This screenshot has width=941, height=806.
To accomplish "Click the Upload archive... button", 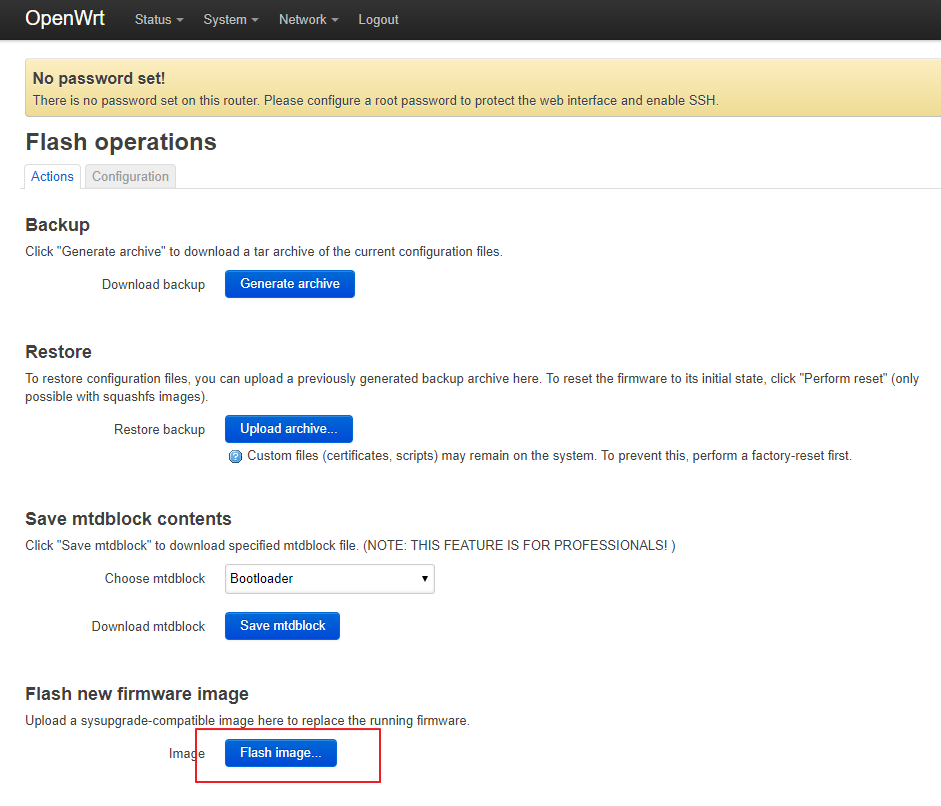I will point(289,429).
